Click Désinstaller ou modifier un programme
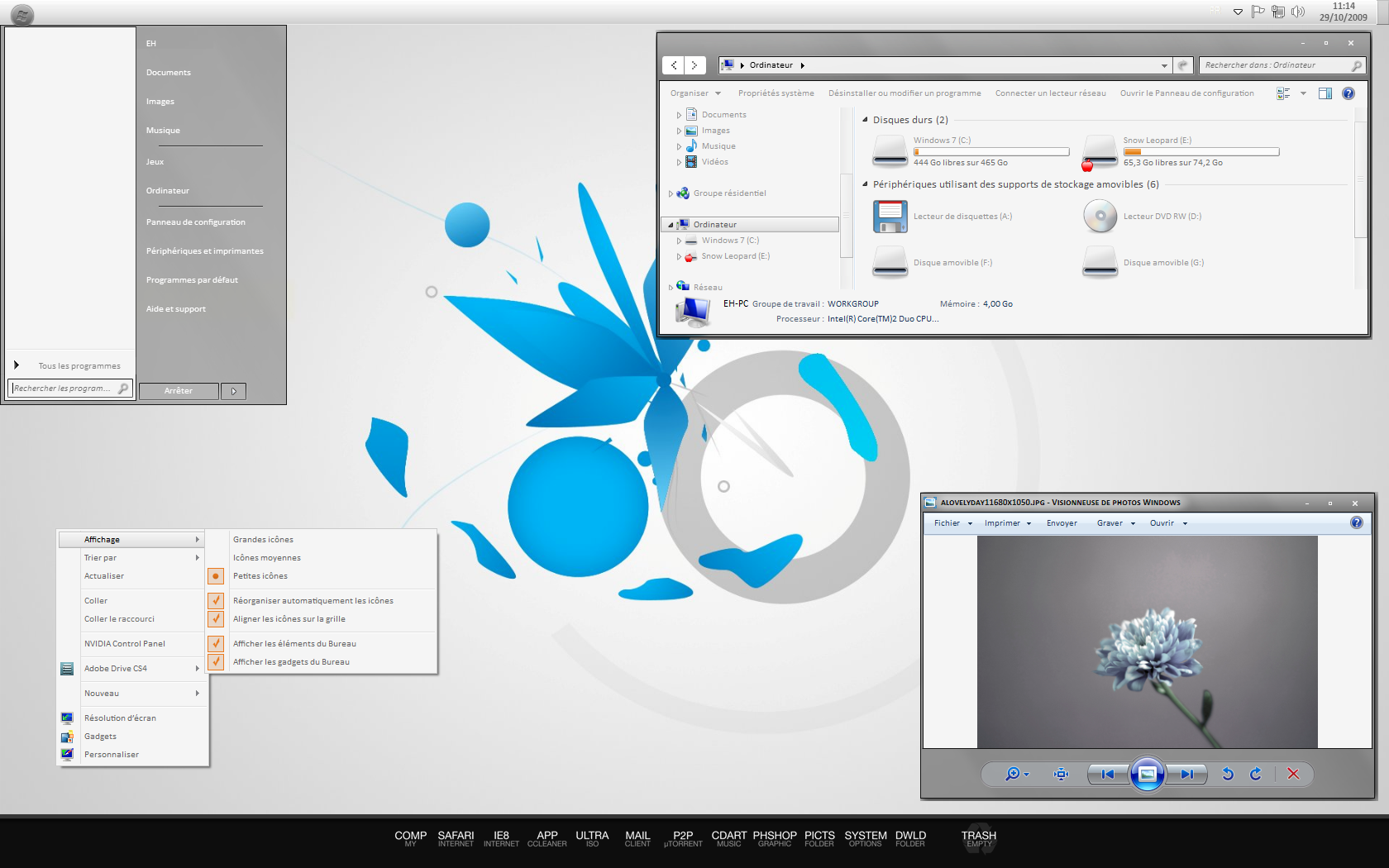1389x868 pixels. point(905,93)
